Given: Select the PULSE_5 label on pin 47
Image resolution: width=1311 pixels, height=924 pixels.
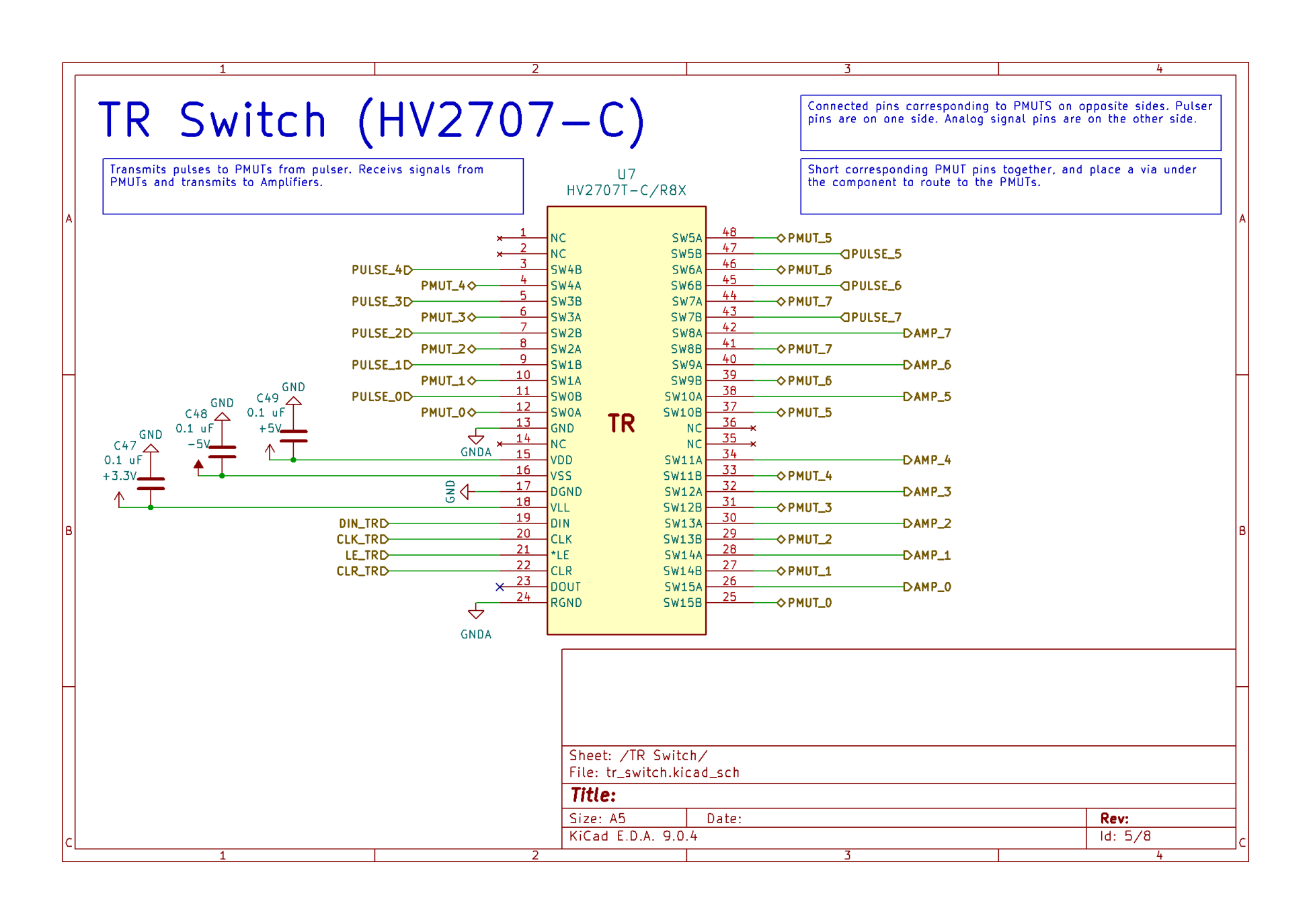Looking at the screenshot, I should [x=871, y=254].
